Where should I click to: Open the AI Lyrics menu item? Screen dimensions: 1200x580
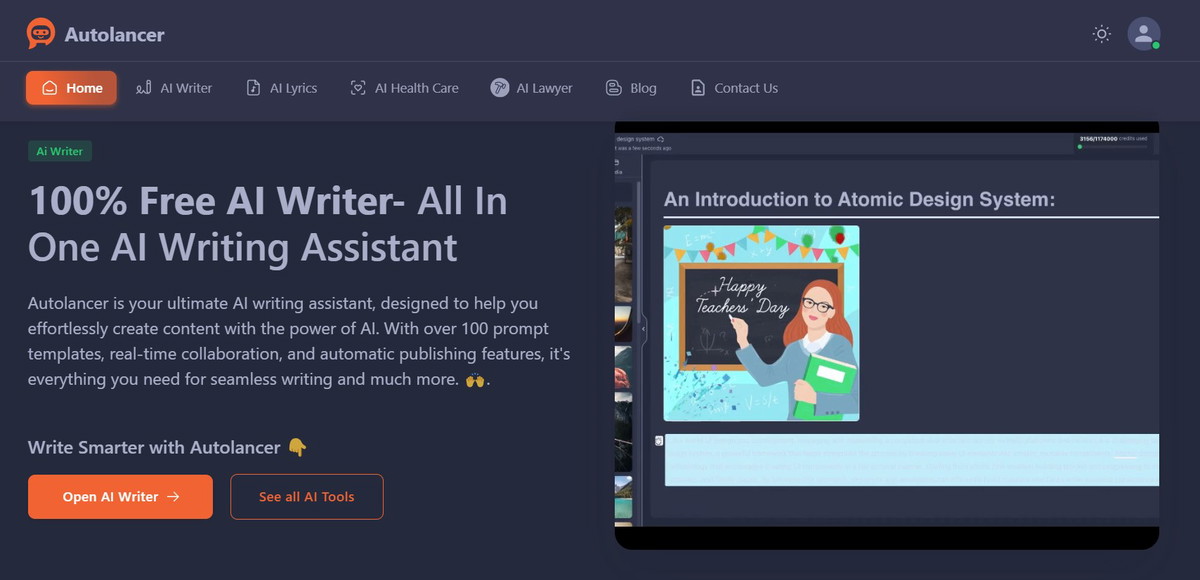tap(293, 88)
